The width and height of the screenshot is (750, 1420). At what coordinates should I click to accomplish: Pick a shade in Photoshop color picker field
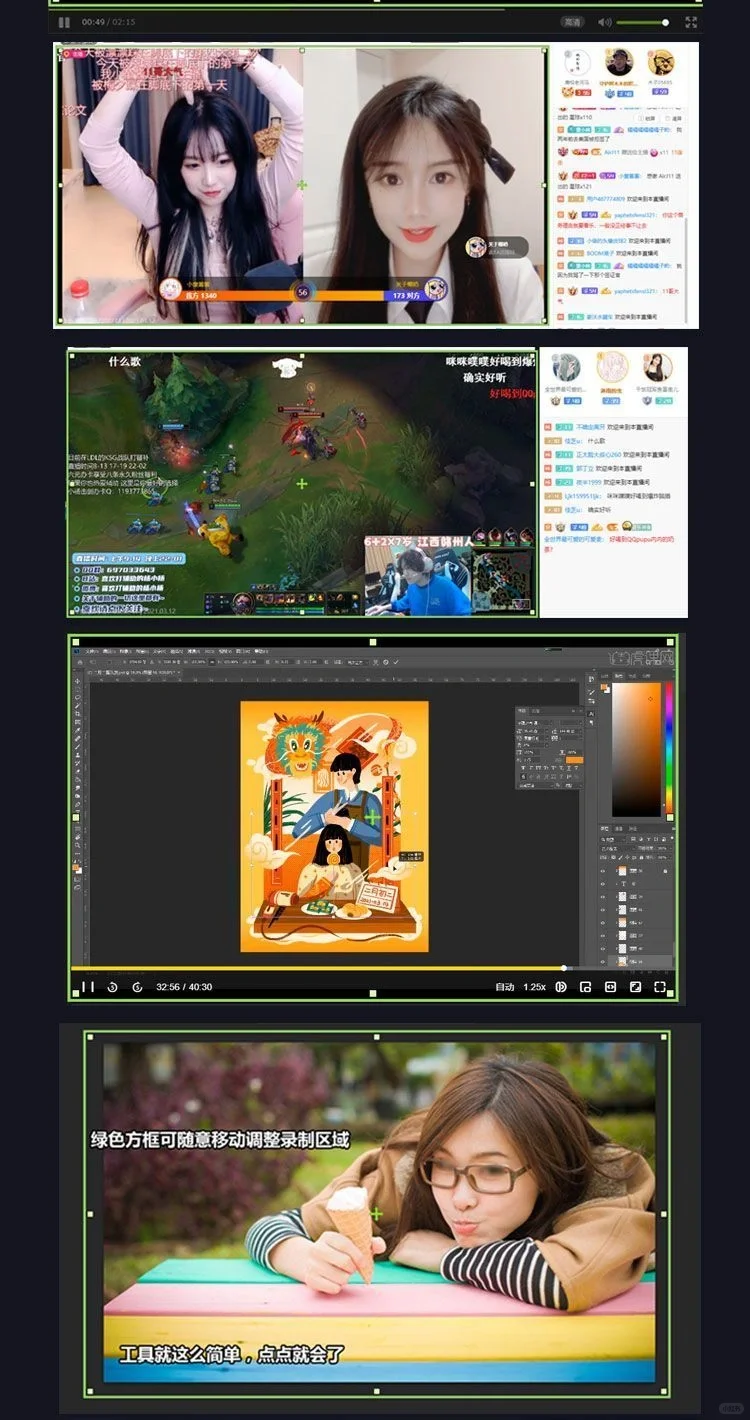636,750
